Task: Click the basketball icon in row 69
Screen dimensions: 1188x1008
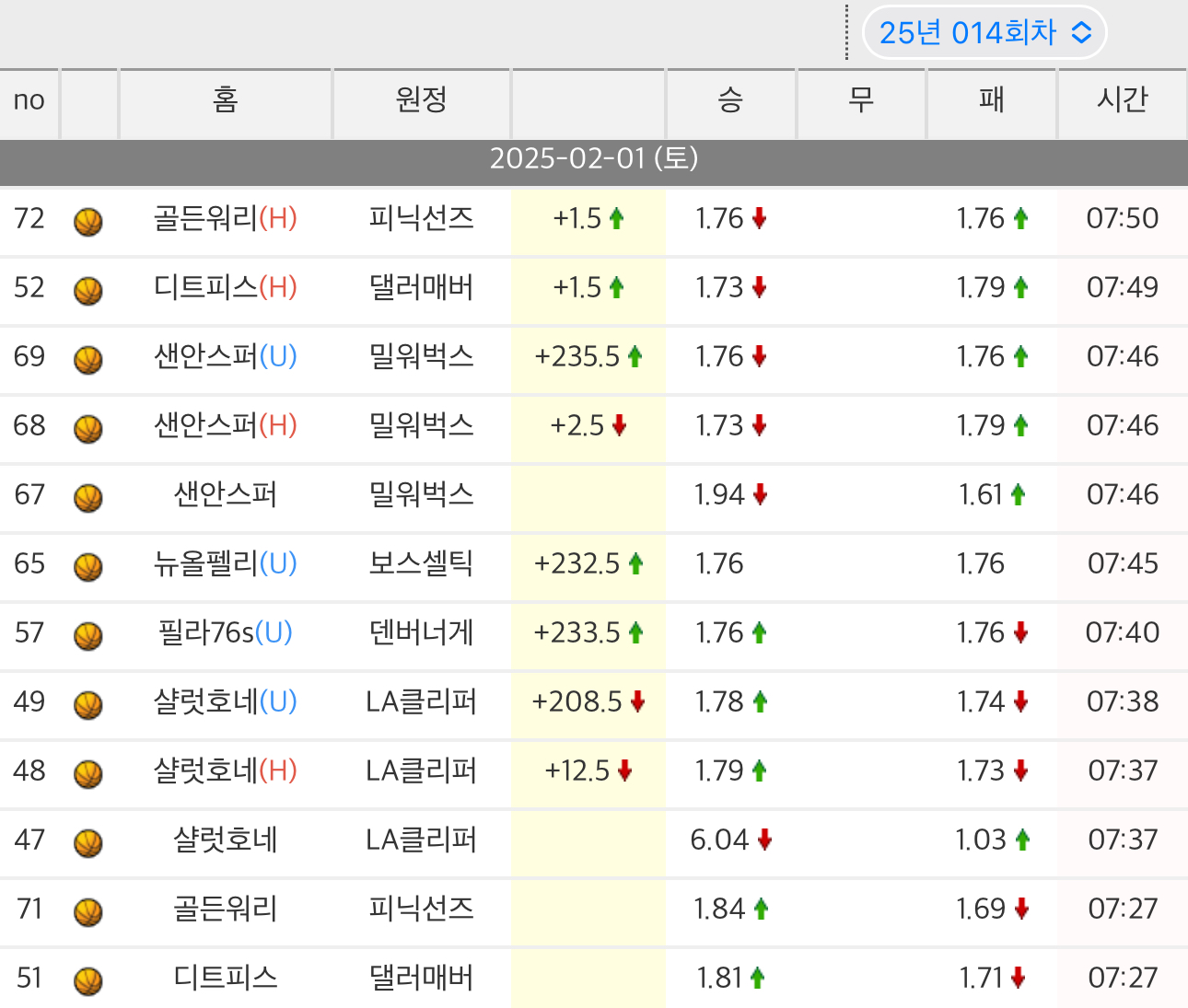Action: coord(88,359)
